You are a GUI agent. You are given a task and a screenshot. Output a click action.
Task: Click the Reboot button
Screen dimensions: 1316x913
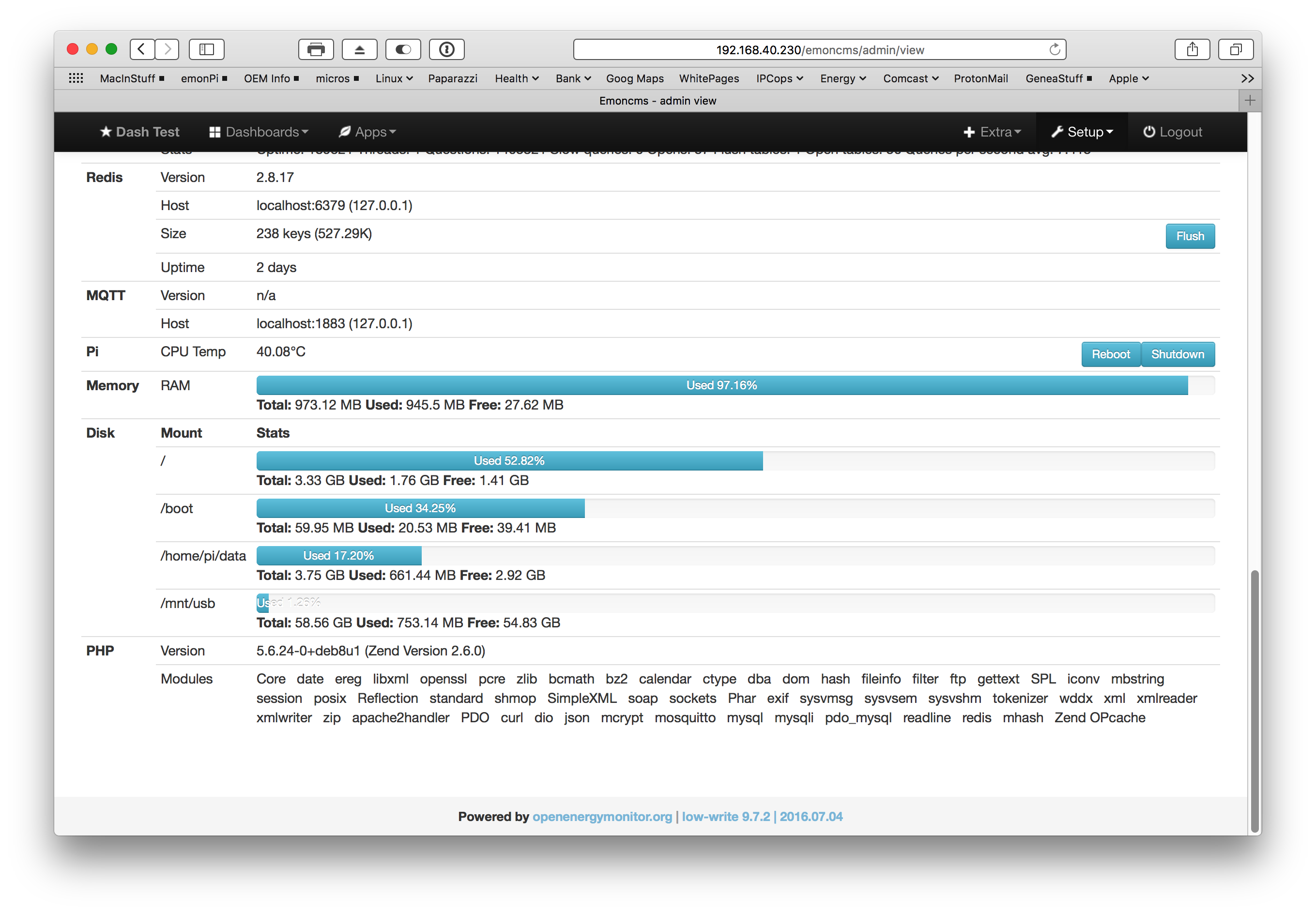pyautogui.click(x=1111, y=354)
